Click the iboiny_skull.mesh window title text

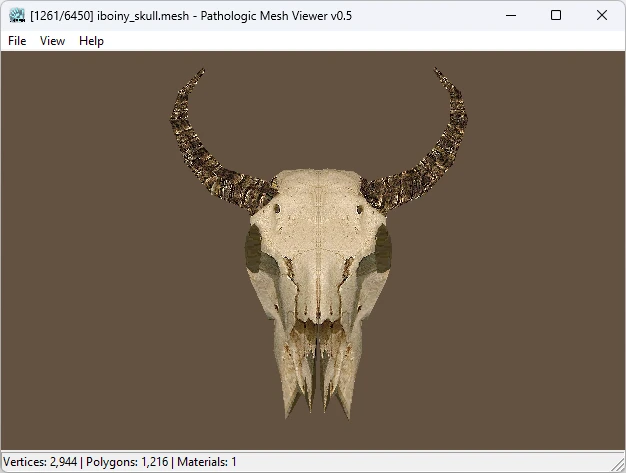click(191, 16)
